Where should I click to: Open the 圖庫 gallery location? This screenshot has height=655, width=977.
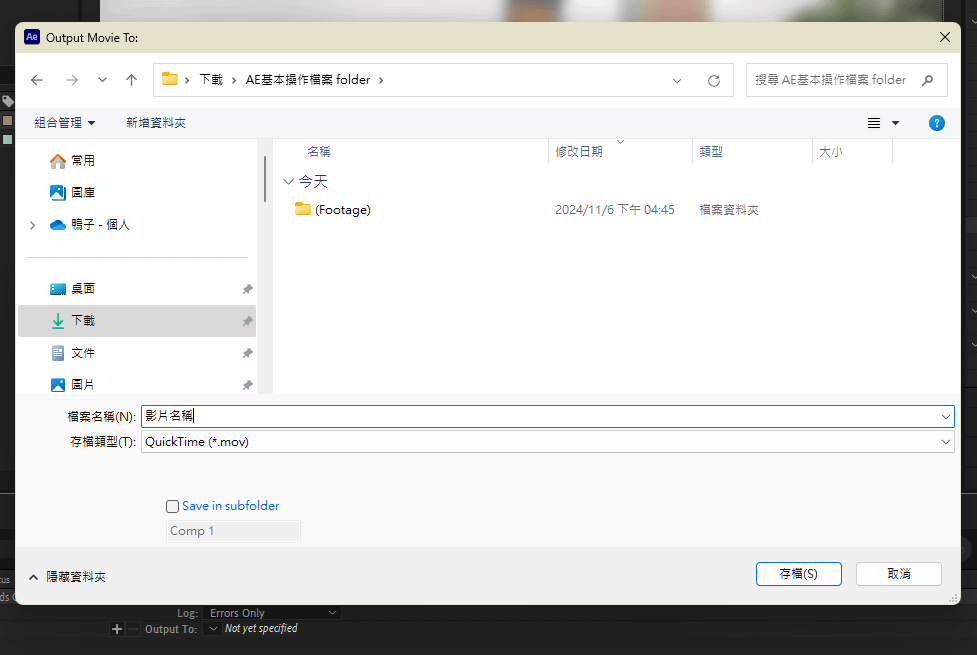coord(83,192)
